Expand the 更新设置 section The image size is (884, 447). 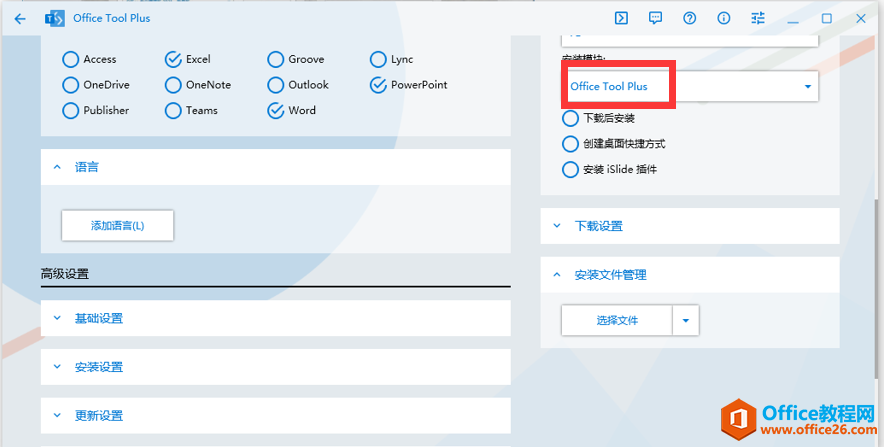click(x=276, y=415)
